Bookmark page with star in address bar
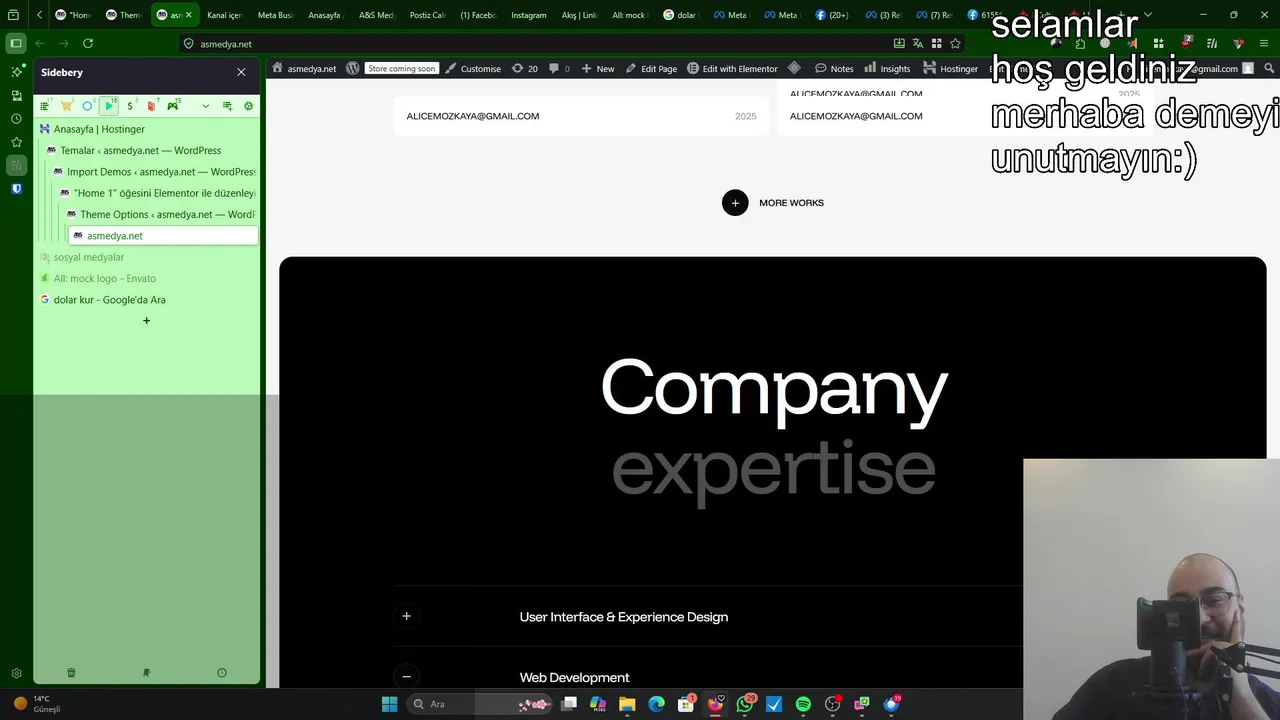The width and height of the screenshot is (1280, 720). [955, 43]
